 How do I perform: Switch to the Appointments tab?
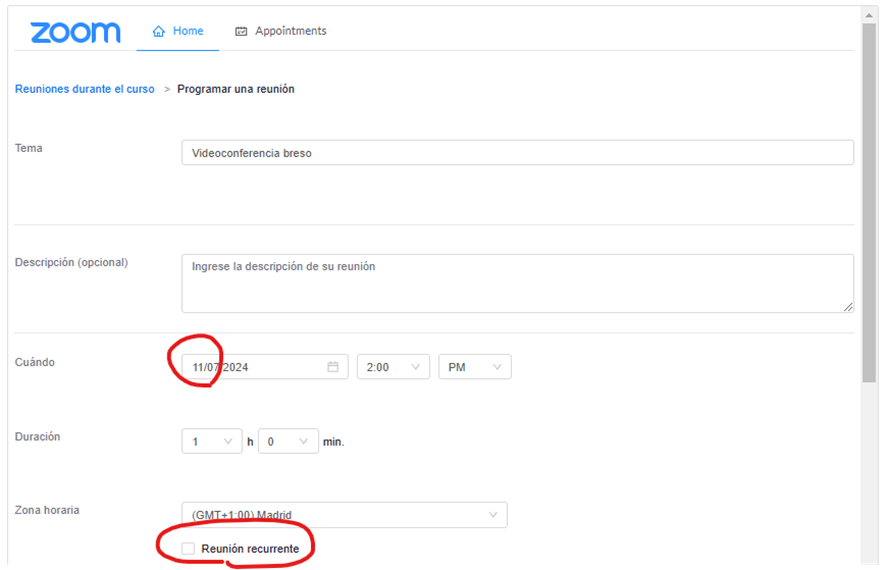(280, 31)
